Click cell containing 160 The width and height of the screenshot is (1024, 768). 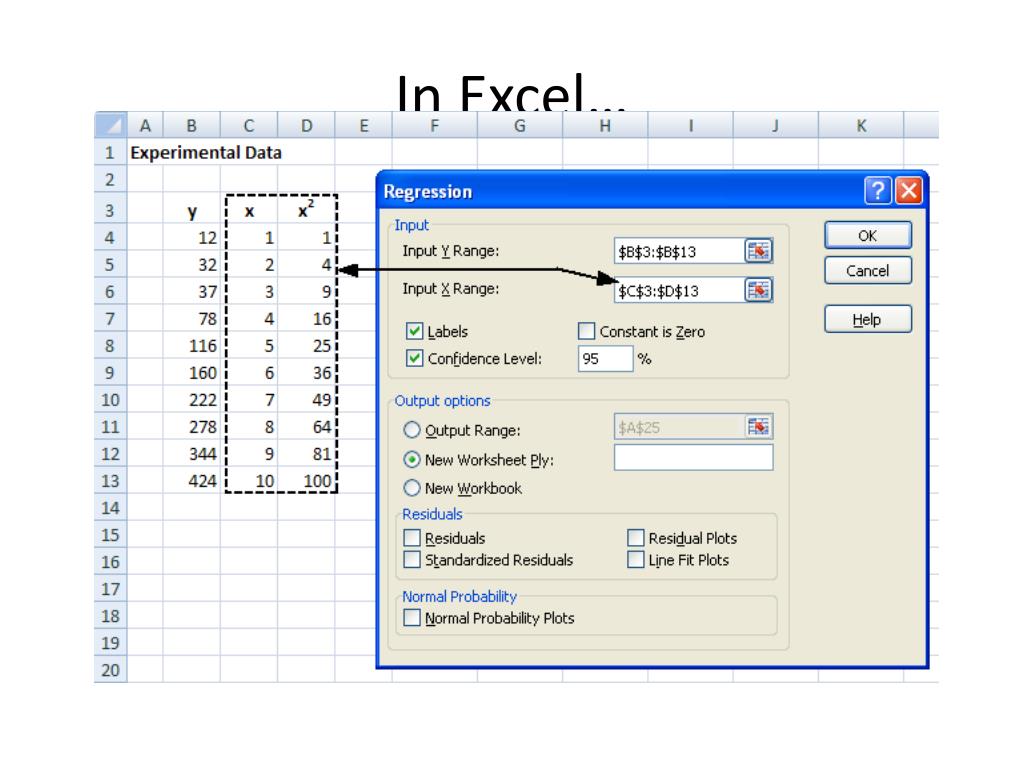(191, 372)
